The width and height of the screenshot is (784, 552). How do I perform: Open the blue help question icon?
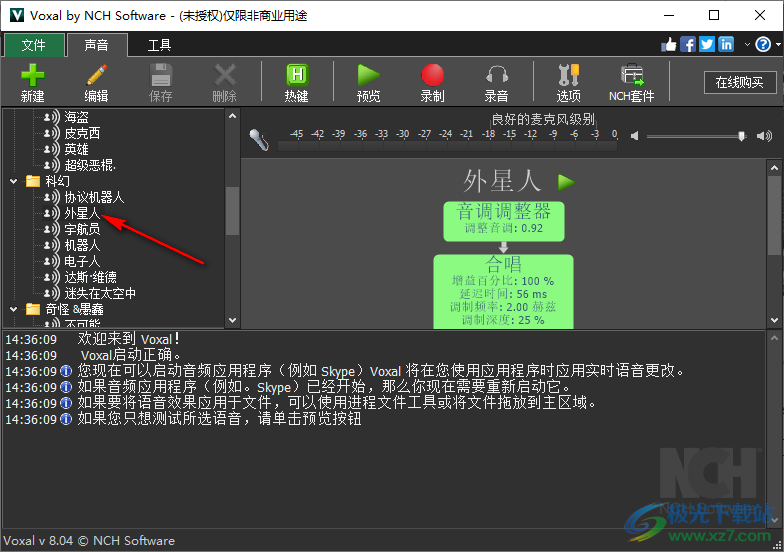tap(763, 44)
